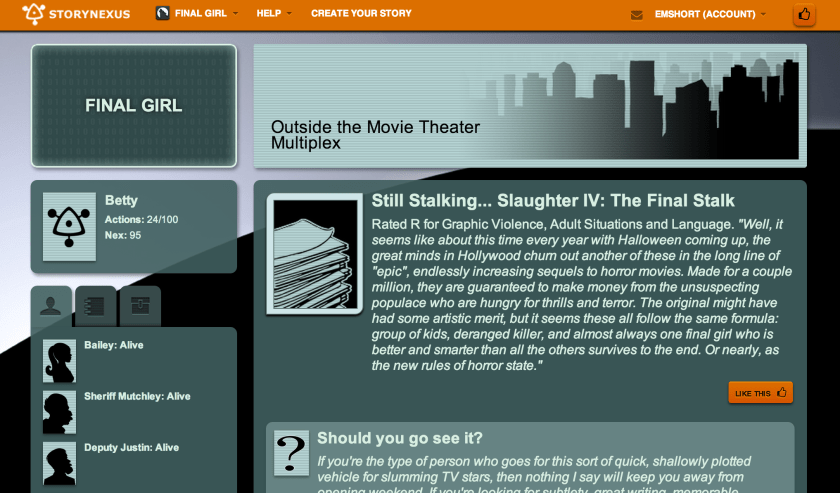The height and width of the screenshot is (493, 840).
Task: Click the 'Should you go see it?' heading
Action: click(400, 438)
